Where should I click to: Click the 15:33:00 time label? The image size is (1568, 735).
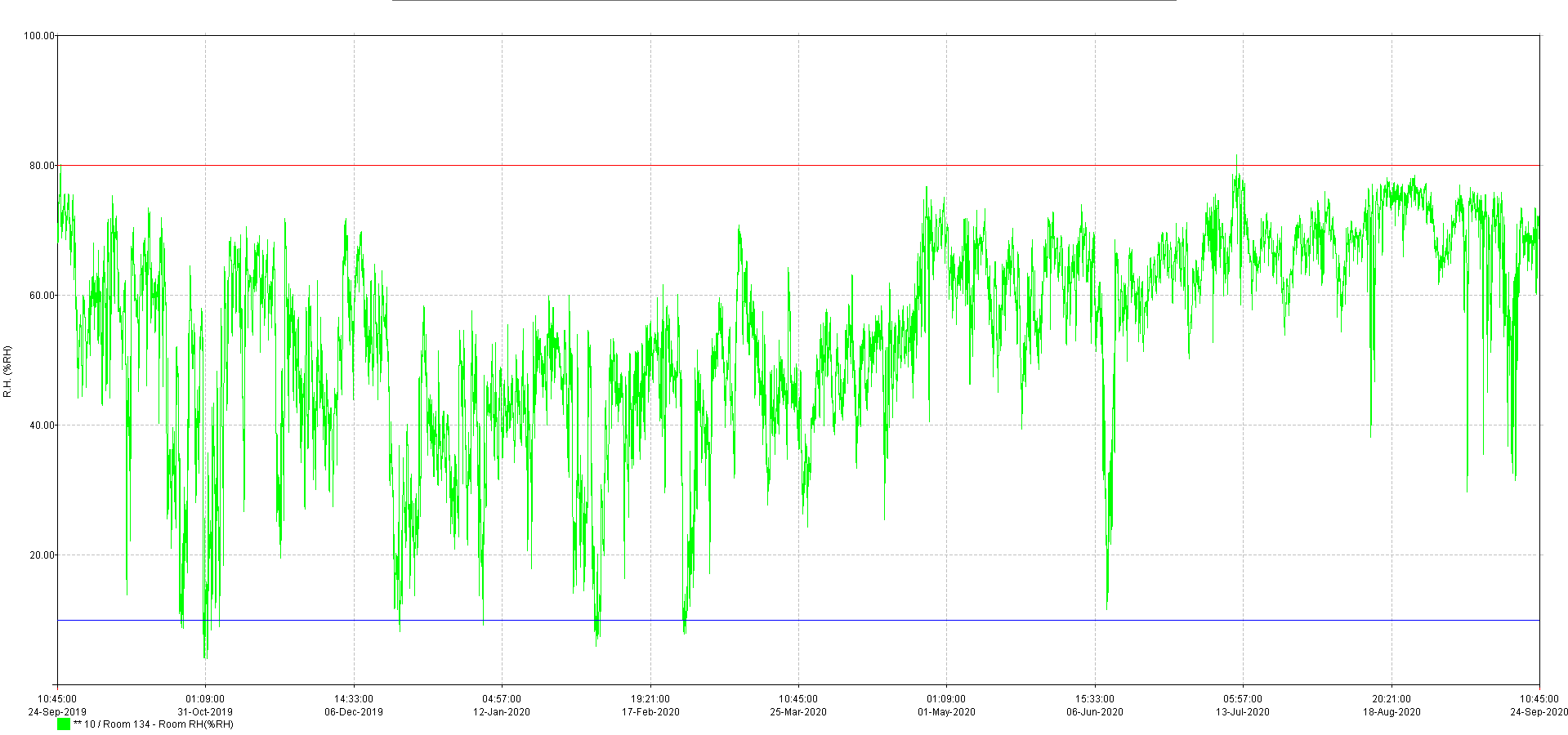(1095, 699)
